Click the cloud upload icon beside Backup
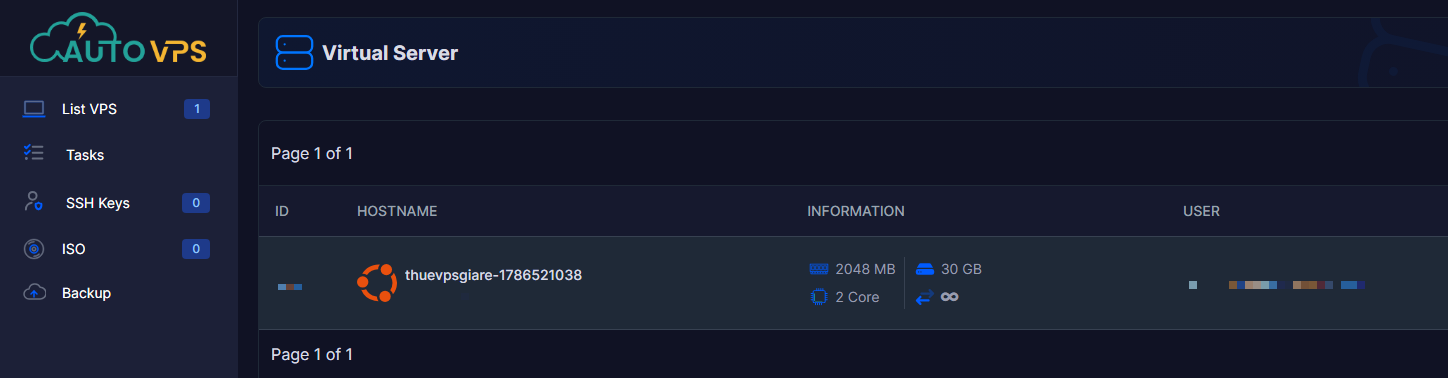The image size is (1448, 378). pyautogui.click(x=35, y=292)
